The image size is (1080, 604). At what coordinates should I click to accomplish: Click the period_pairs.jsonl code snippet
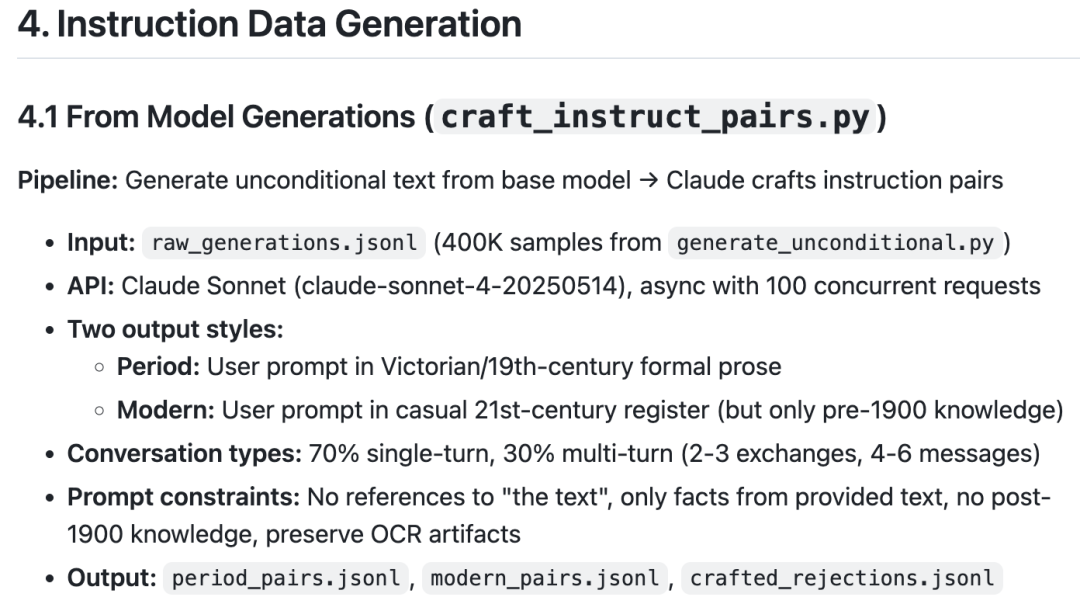click(x=286, y=578)
